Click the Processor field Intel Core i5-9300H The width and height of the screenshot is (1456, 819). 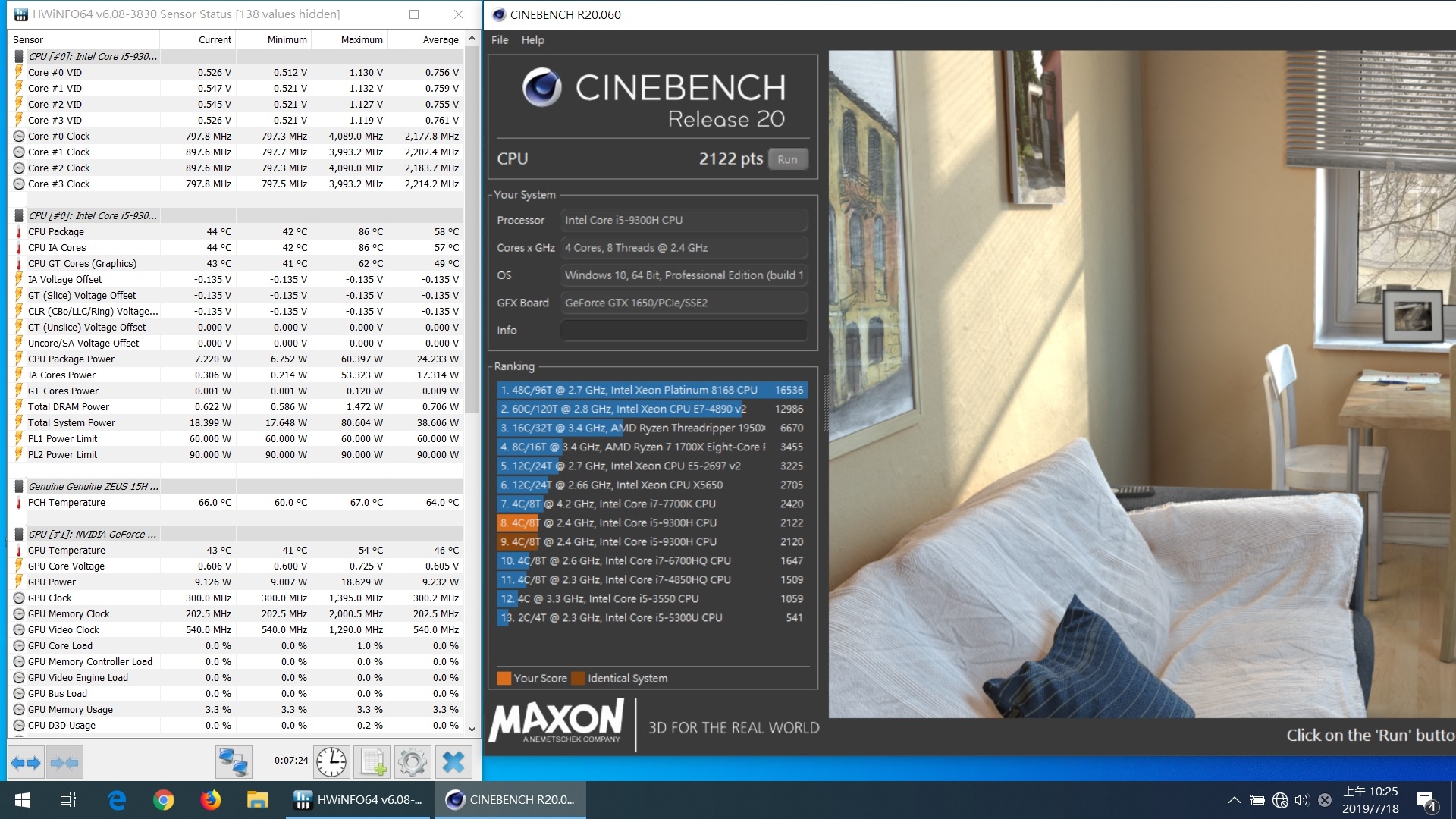(683, 220)
